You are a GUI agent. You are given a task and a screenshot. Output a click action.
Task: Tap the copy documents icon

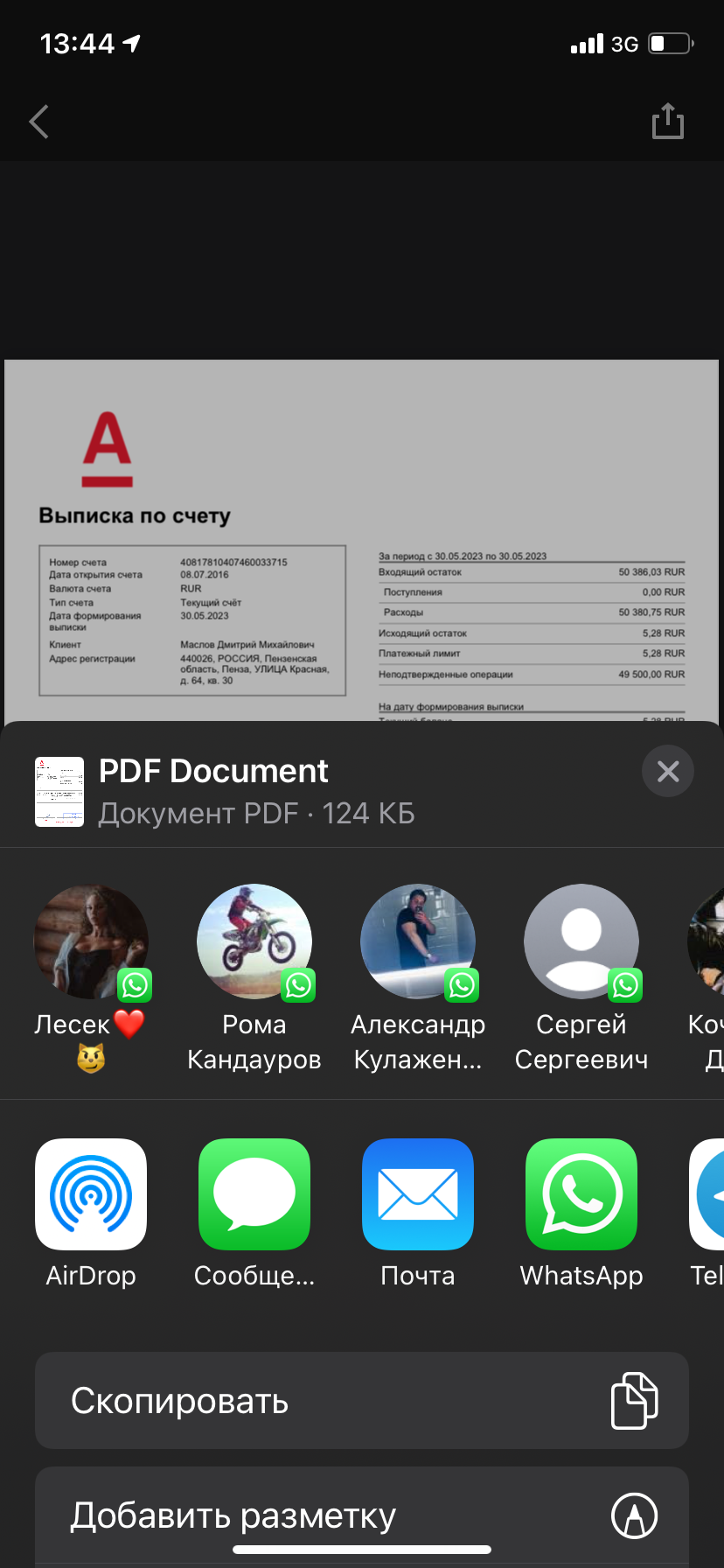(634, 1401)
